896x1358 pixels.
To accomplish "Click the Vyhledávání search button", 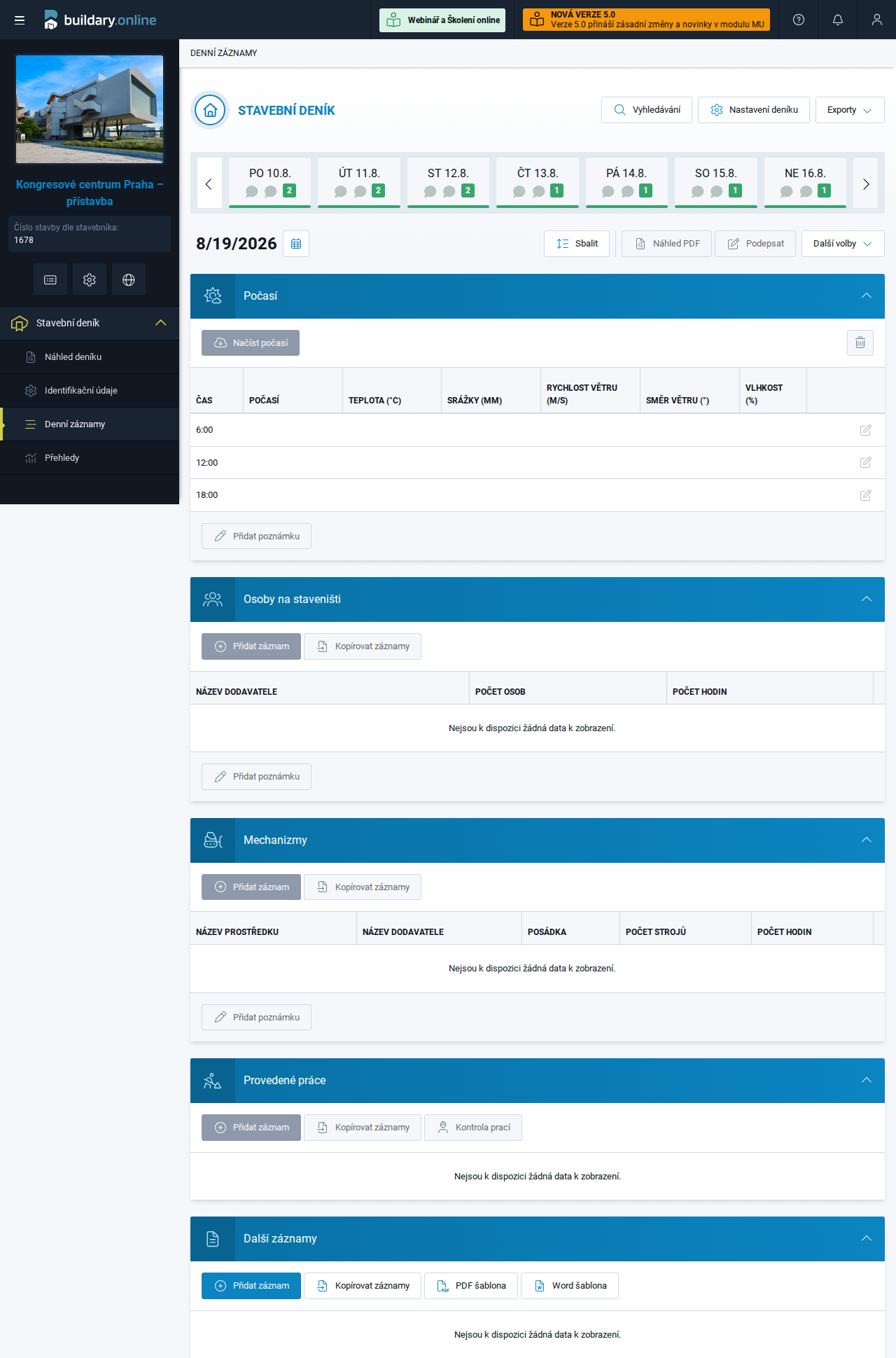I will coord(647,110).
